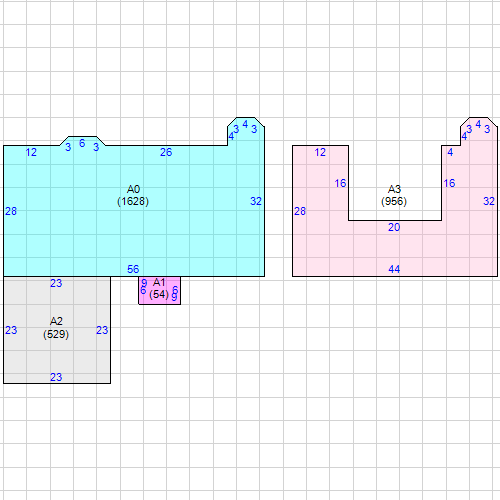Select the 44 dimension on A3's bottom edge
Screen dimensions: 500x500
(x=394, y=269)
